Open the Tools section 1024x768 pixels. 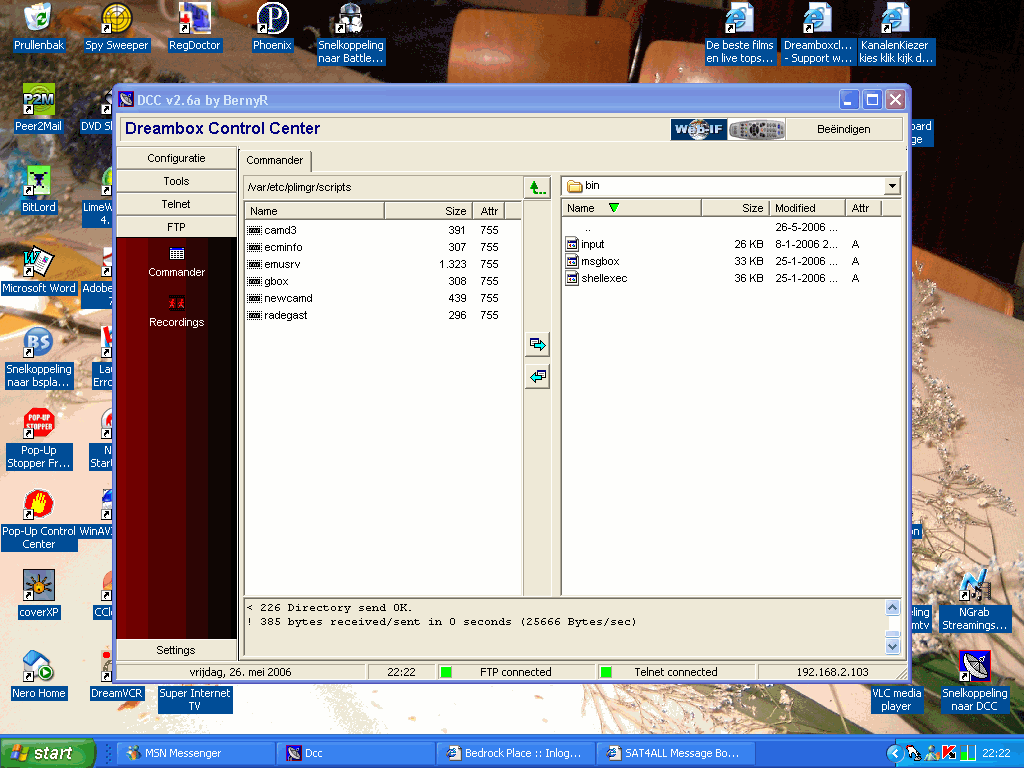pos(176,181)
